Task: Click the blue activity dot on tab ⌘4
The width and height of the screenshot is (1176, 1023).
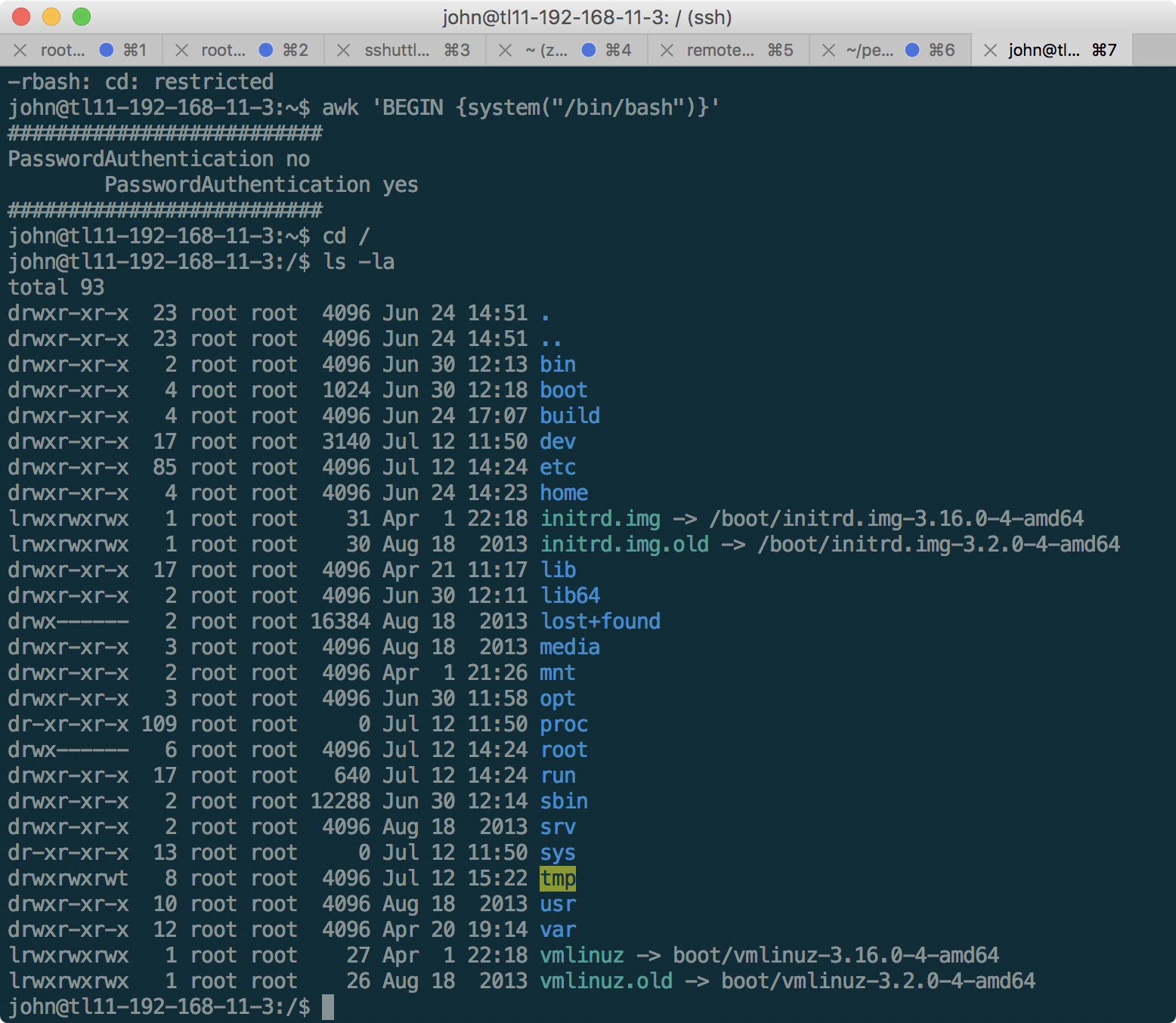Action: click(589, 50)
